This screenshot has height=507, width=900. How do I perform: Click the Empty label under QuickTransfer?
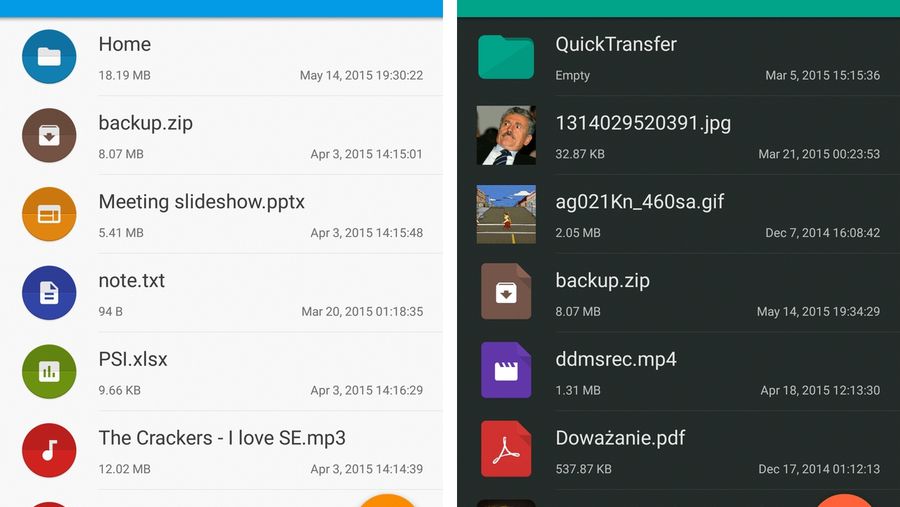[572, 75]
